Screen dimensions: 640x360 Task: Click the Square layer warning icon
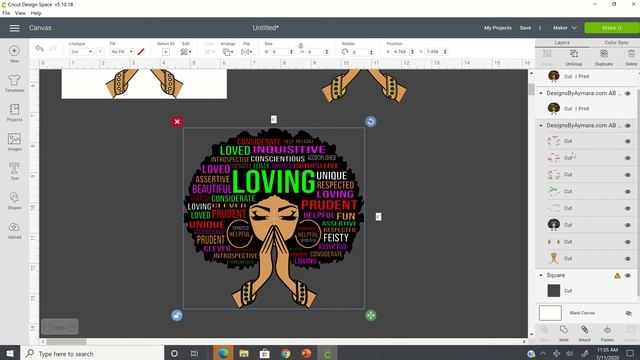617,276
